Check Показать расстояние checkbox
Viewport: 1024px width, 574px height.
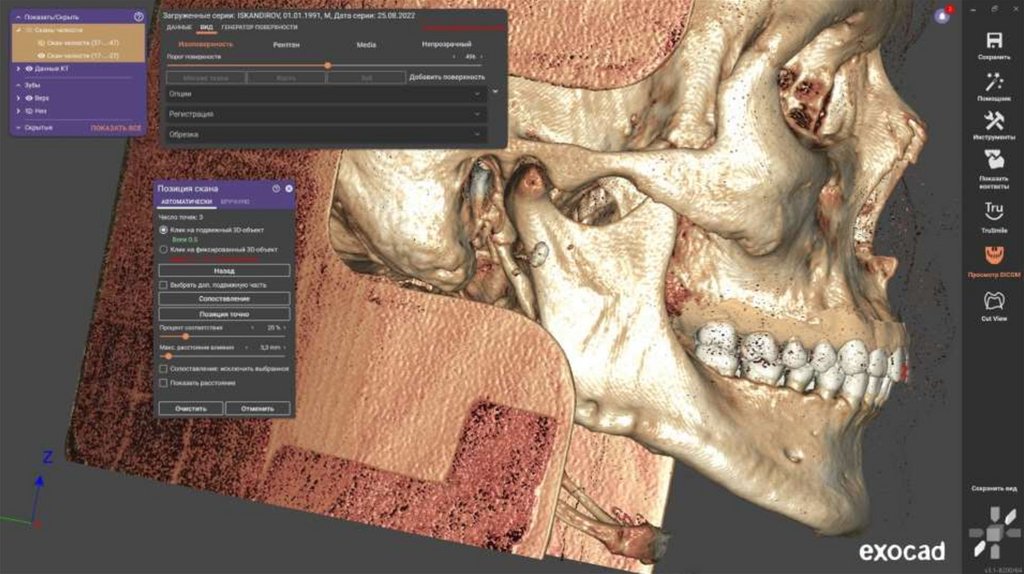[x=163, y=383]
